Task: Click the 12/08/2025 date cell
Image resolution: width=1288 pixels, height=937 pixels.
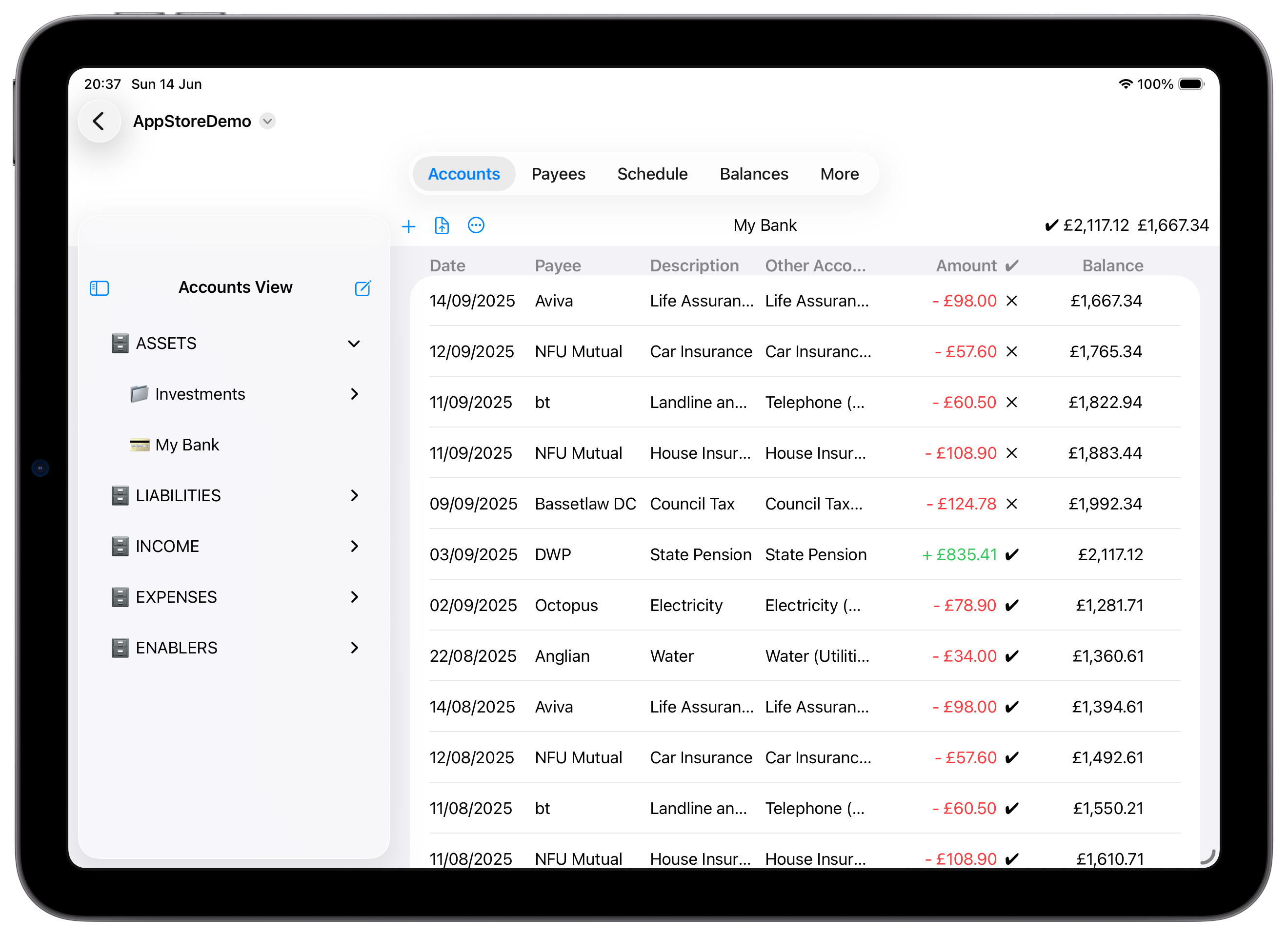Action: click(x=471, y=757)
